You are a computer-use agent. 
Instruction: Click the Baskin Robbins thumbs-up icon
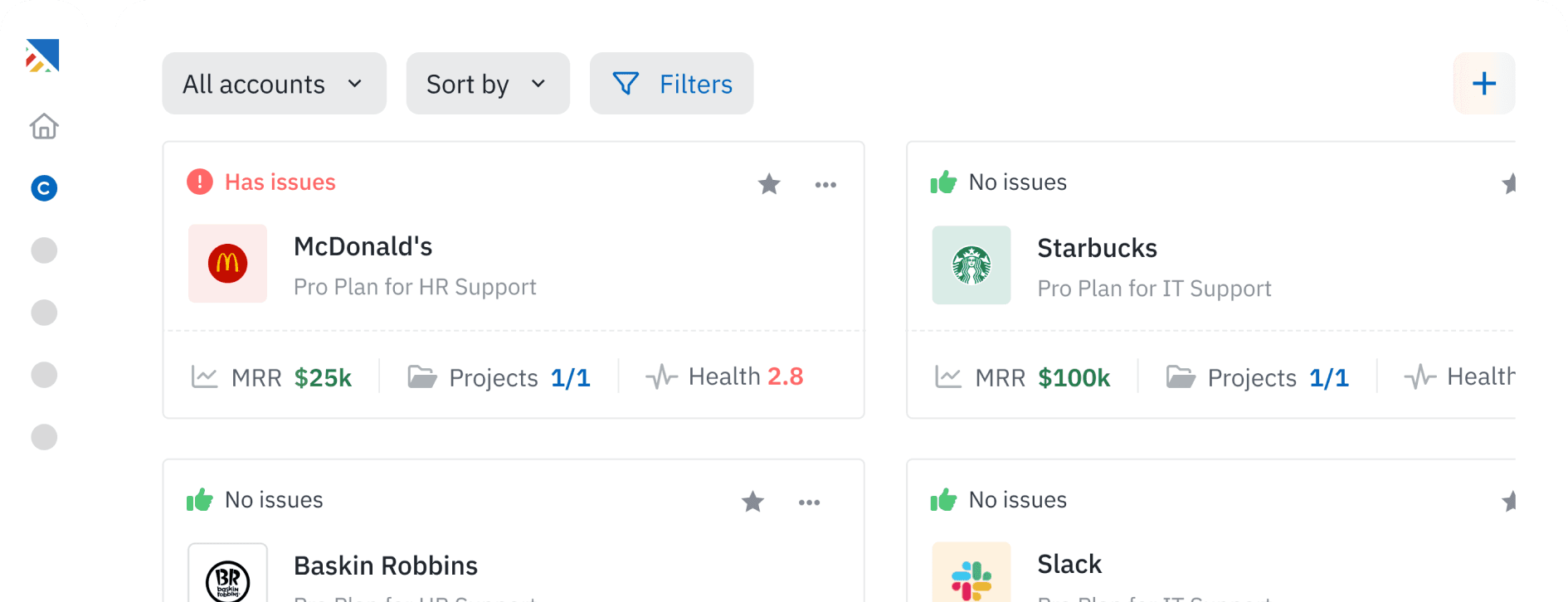[x=200, y=499]
